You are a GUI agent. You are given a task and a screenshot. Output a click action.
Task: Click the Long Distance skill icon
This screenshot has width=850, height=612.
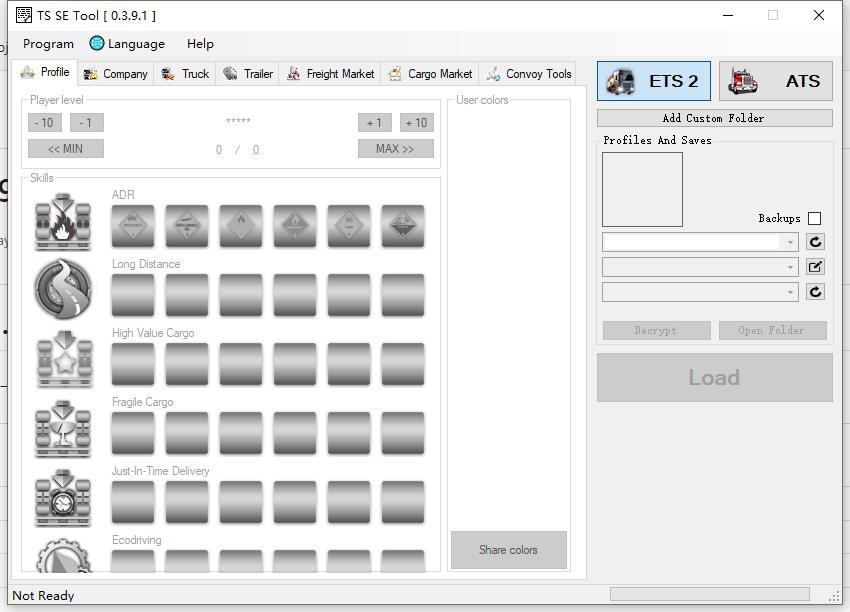coord(63,290)
